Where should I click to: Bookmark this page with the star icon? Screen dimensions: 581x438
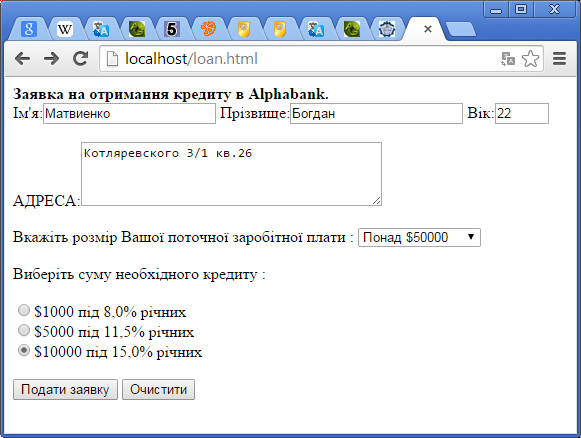(x=530, y=59)
